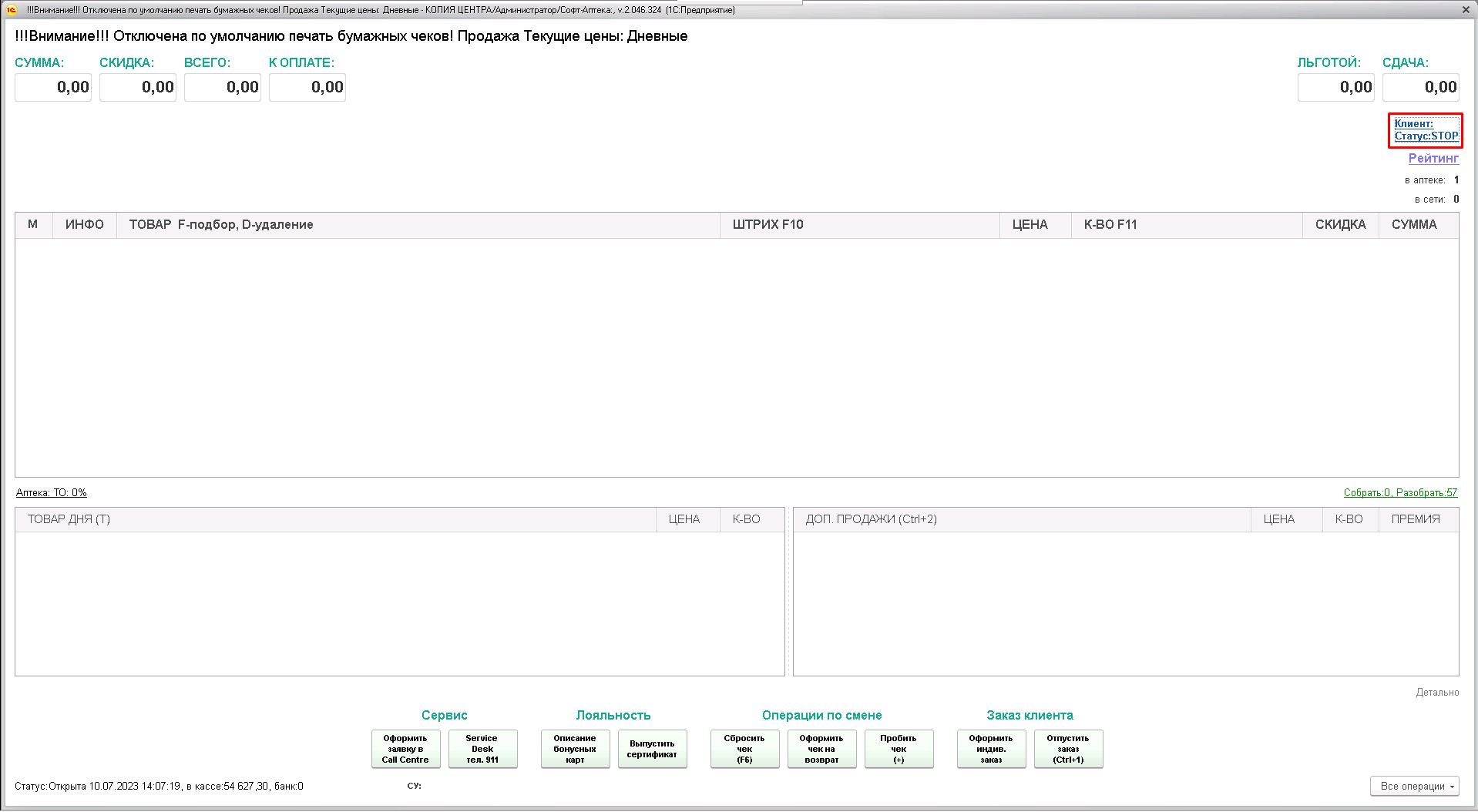Open the Рейтинг link

tap(1433, 159)
